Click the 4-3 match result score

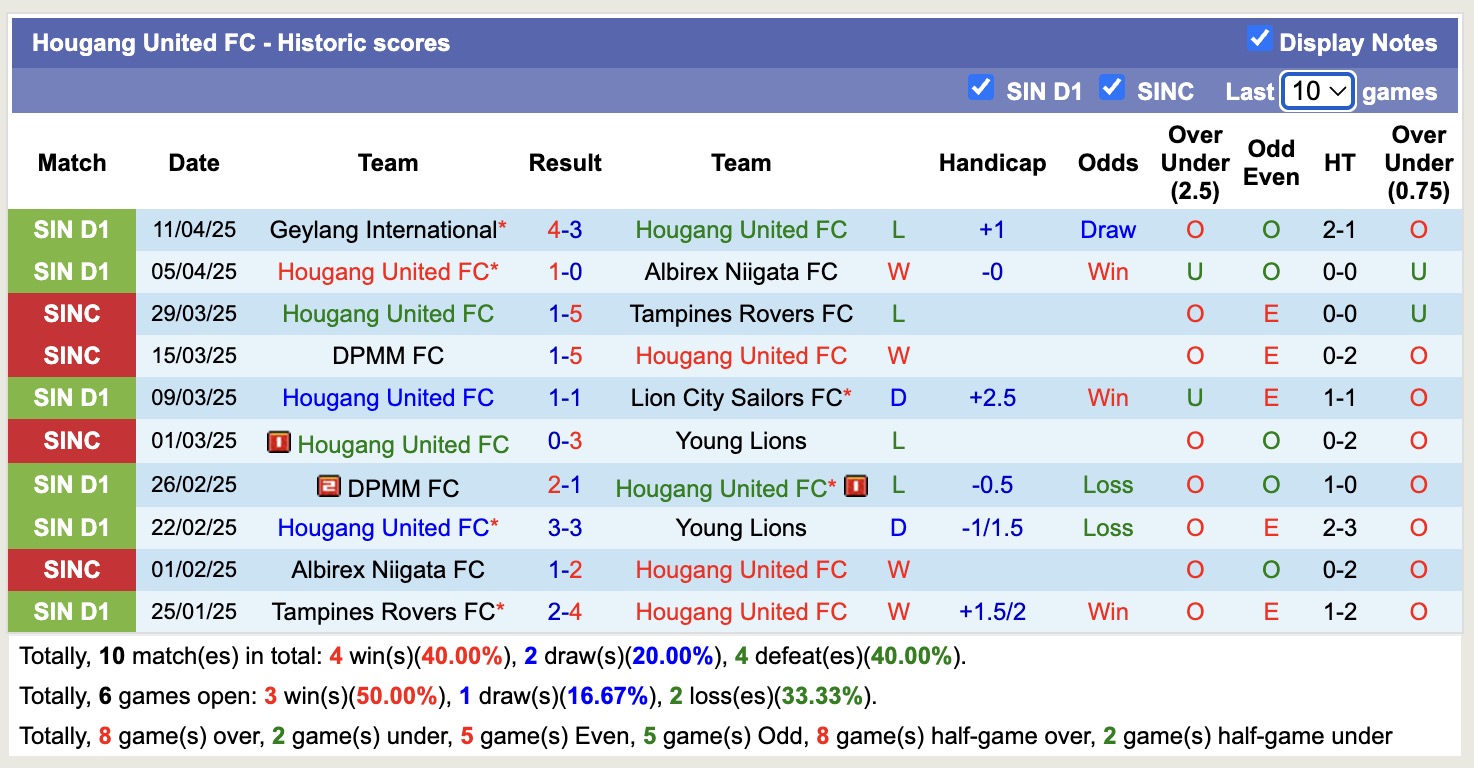[565, 230]
